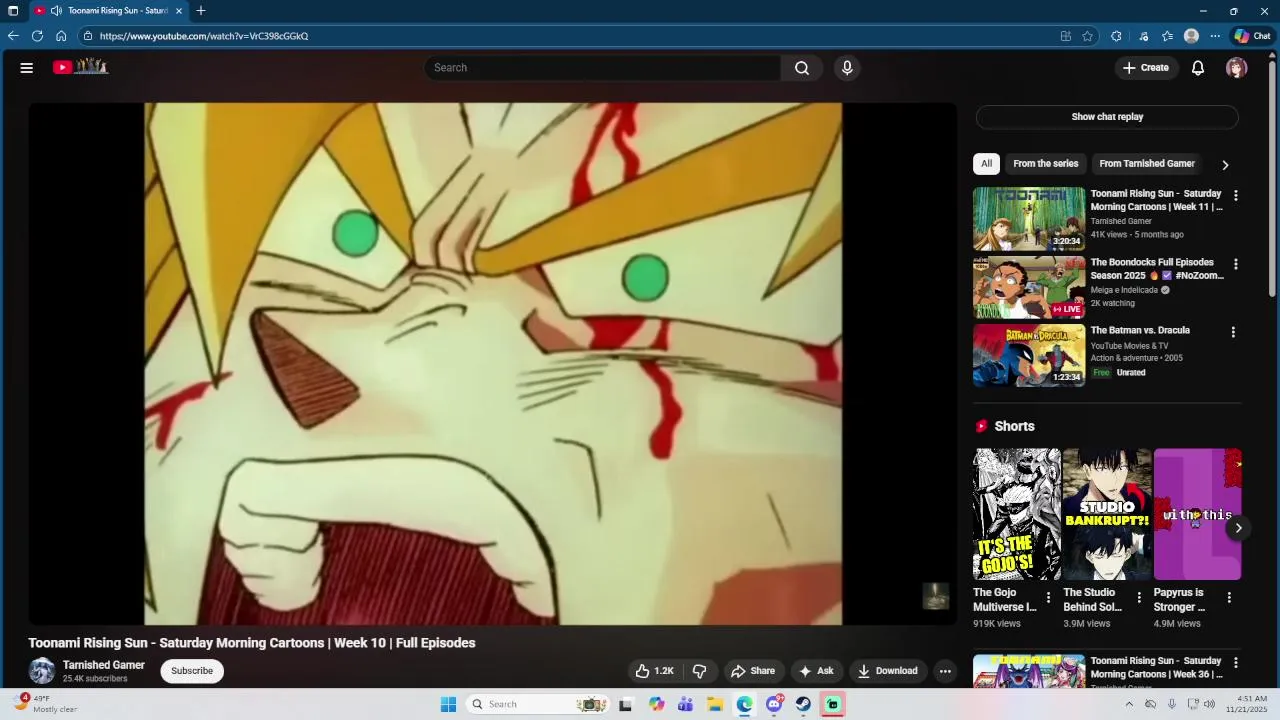Screen dimensions: 1280x720
Task: Click the browser back arrow
Action: tap(13, 36)
